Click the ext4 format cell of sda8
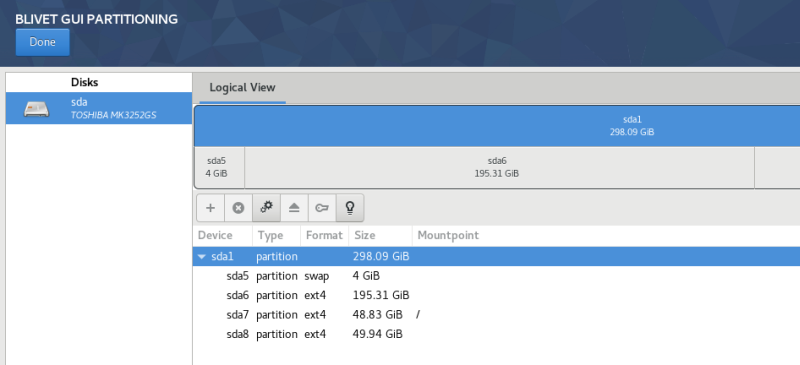Image resolution: width=800 pixels, height=365 pixels. (x=315, y=334)
